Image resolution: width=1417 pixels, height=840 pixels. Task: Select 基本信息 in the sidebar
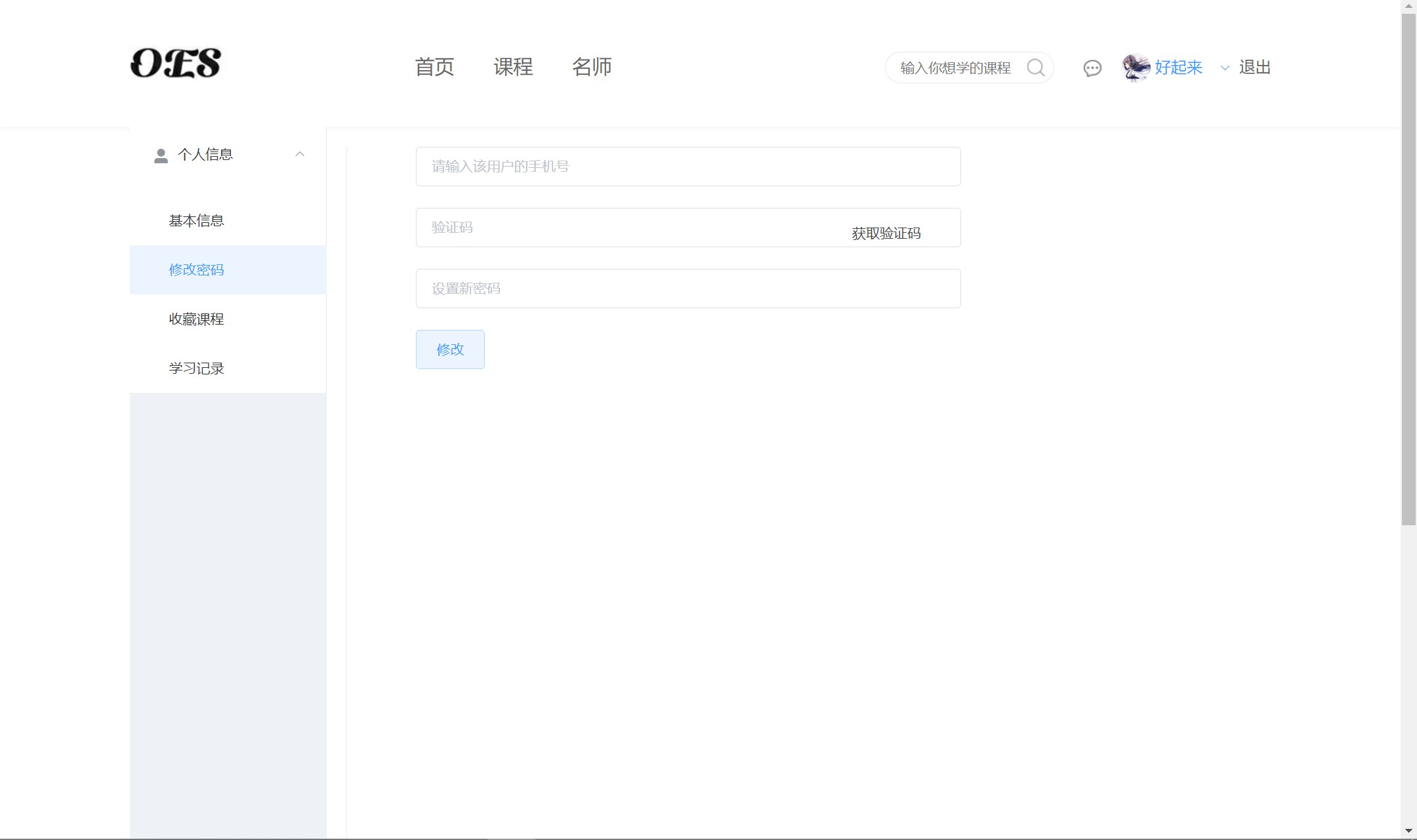tap(196, 221)
